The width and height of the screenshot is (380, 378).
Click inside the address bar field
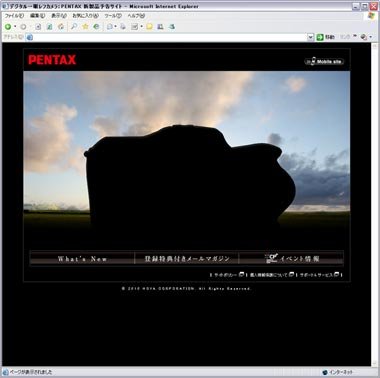click(x=170, y=37)
